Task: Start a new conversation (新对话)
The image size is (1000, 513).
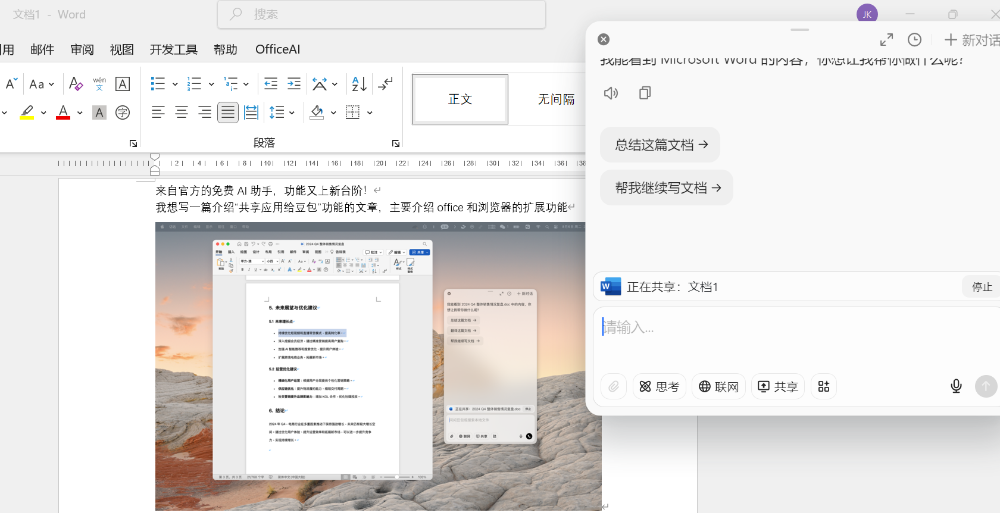Action: click(971, 40)
